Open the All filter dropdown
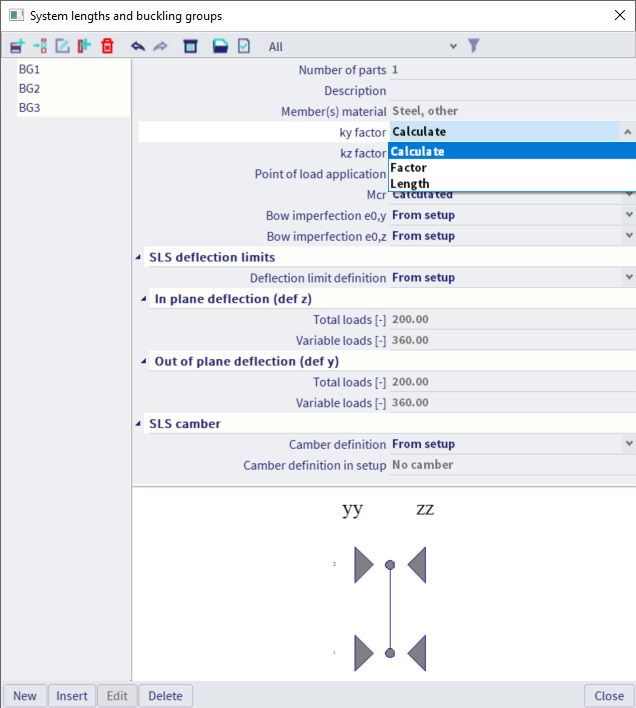 point(453,46)
